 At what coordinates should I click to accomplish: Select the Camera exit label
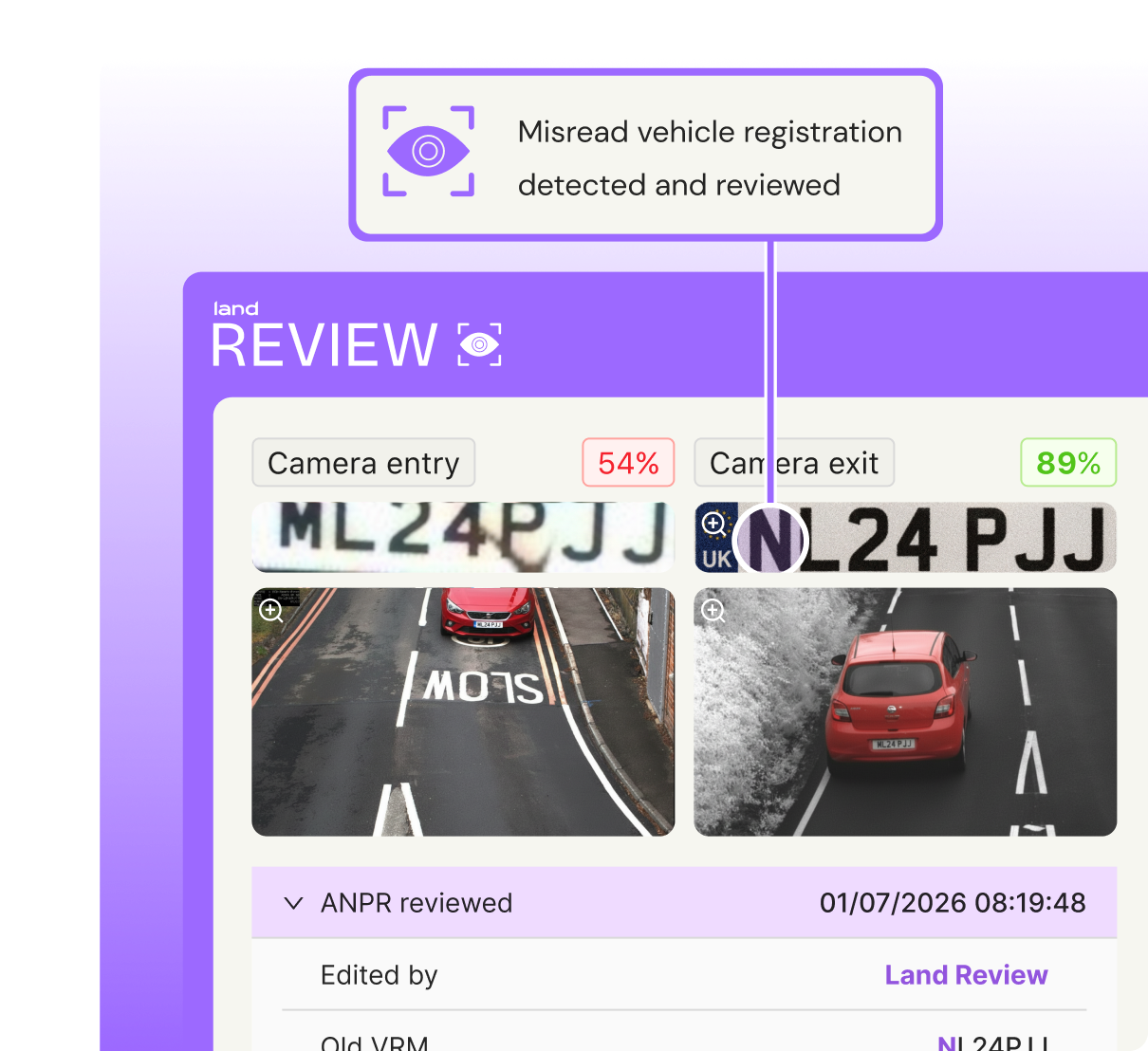tap(794, 463)
